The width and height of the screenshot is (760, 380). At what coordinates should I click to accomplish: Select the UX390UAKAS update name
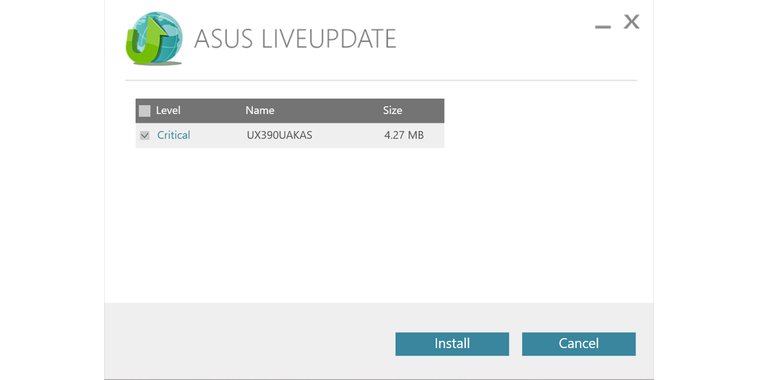tap(279, 135)
